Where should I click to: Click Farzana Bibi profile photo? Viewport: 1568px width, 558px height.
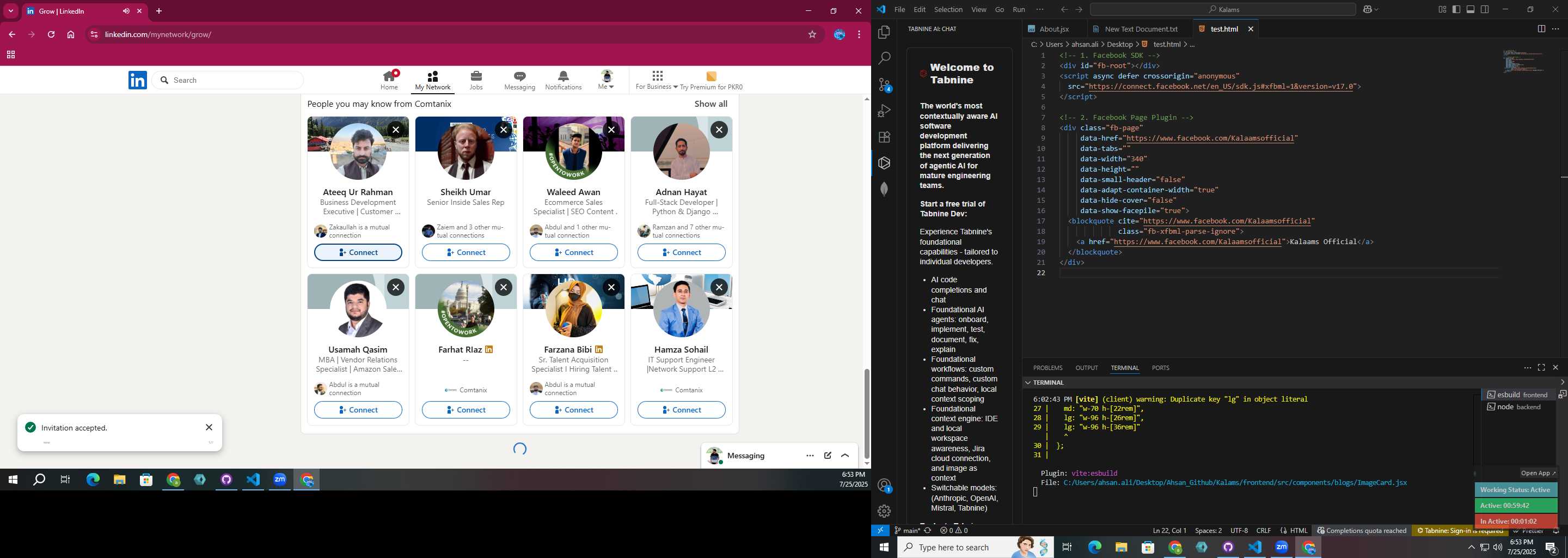tap(573, 309)
